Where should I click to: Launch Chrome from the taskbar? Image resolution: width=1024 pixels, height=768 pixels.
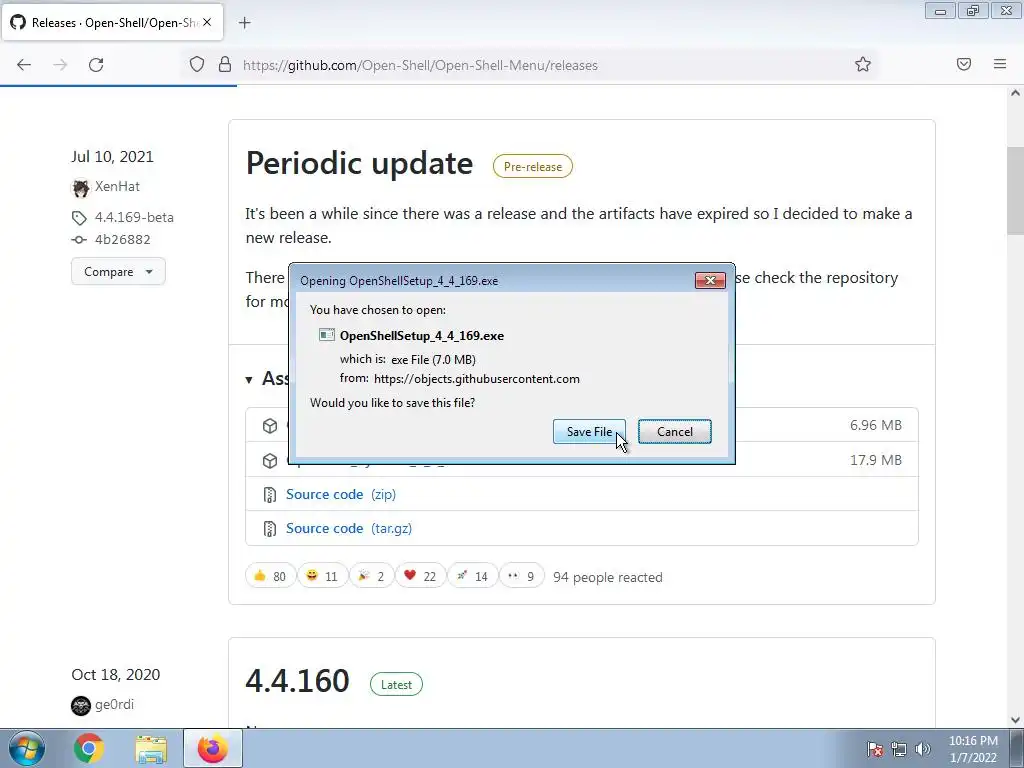coord(89,748)
